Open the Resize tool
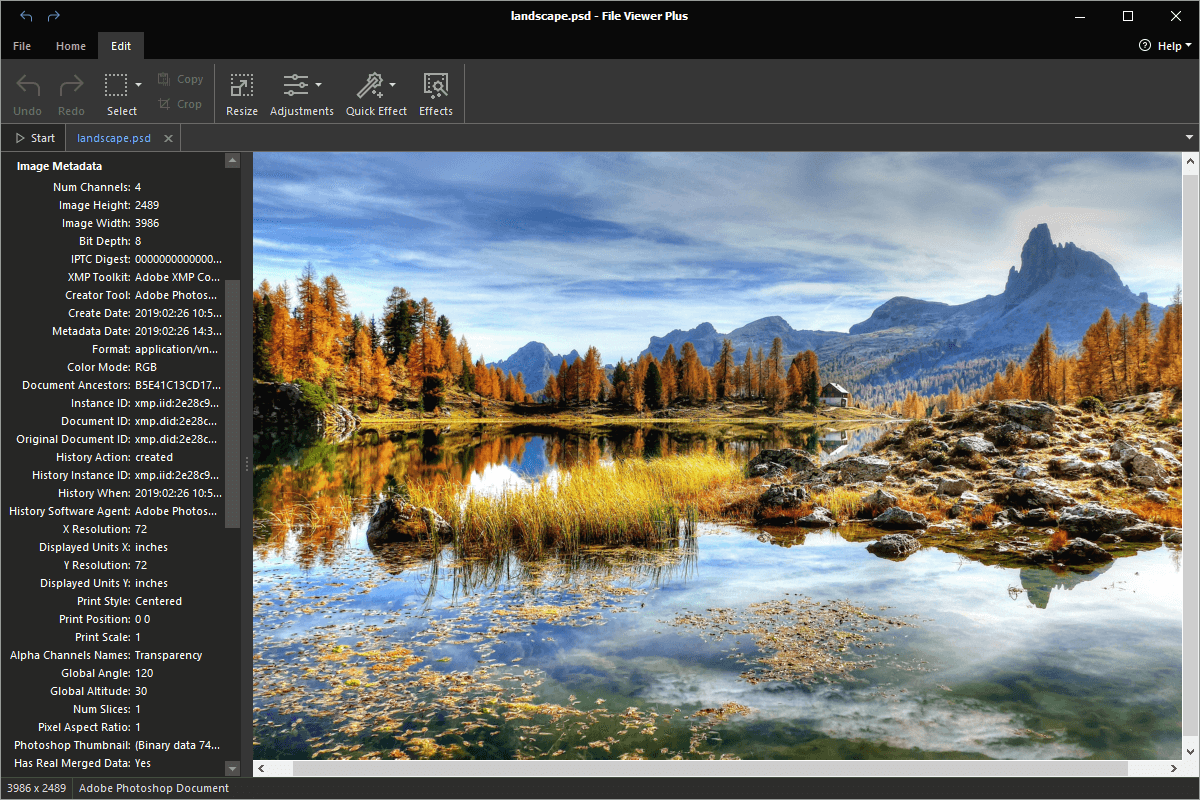This screenshot has height=800, width=1200. click(241, 92)
